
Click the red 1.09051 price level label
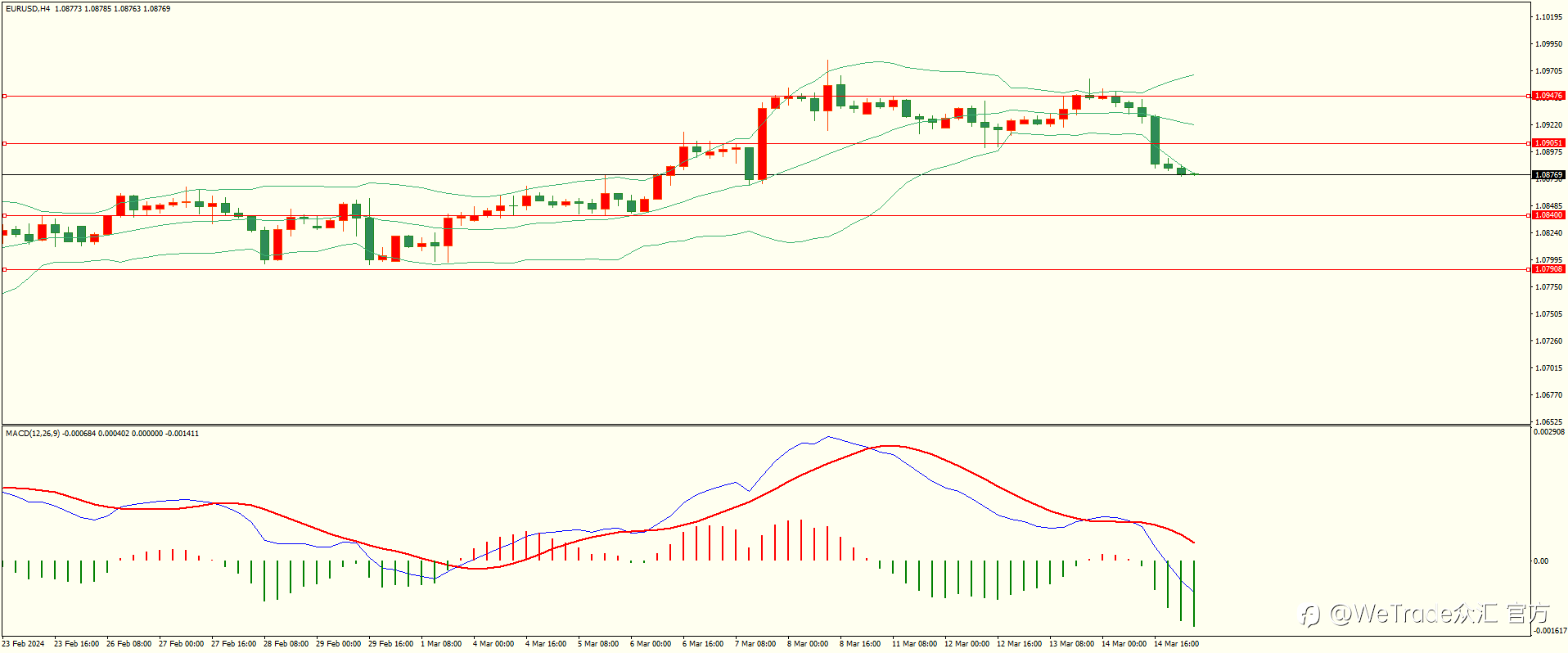click(1548, 143)
